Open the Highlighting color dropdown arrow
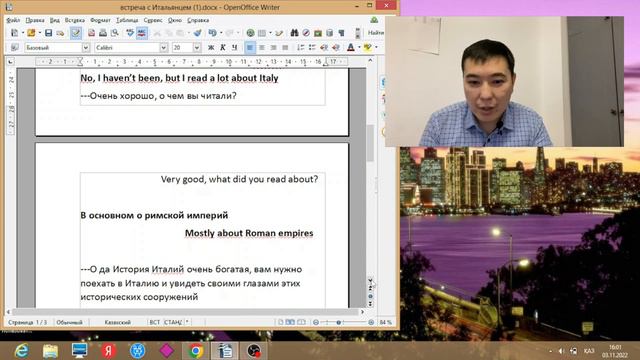640x360 pixels. point(376,48)
